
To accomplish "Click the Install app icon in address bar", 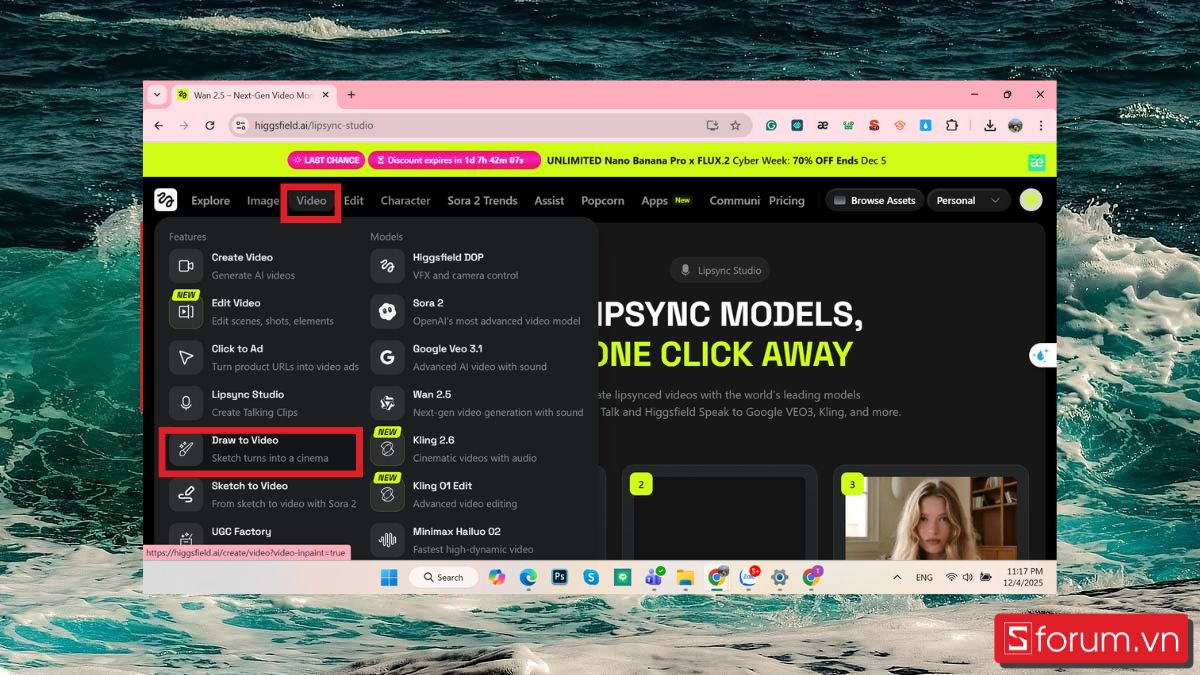I will [712, 125].
